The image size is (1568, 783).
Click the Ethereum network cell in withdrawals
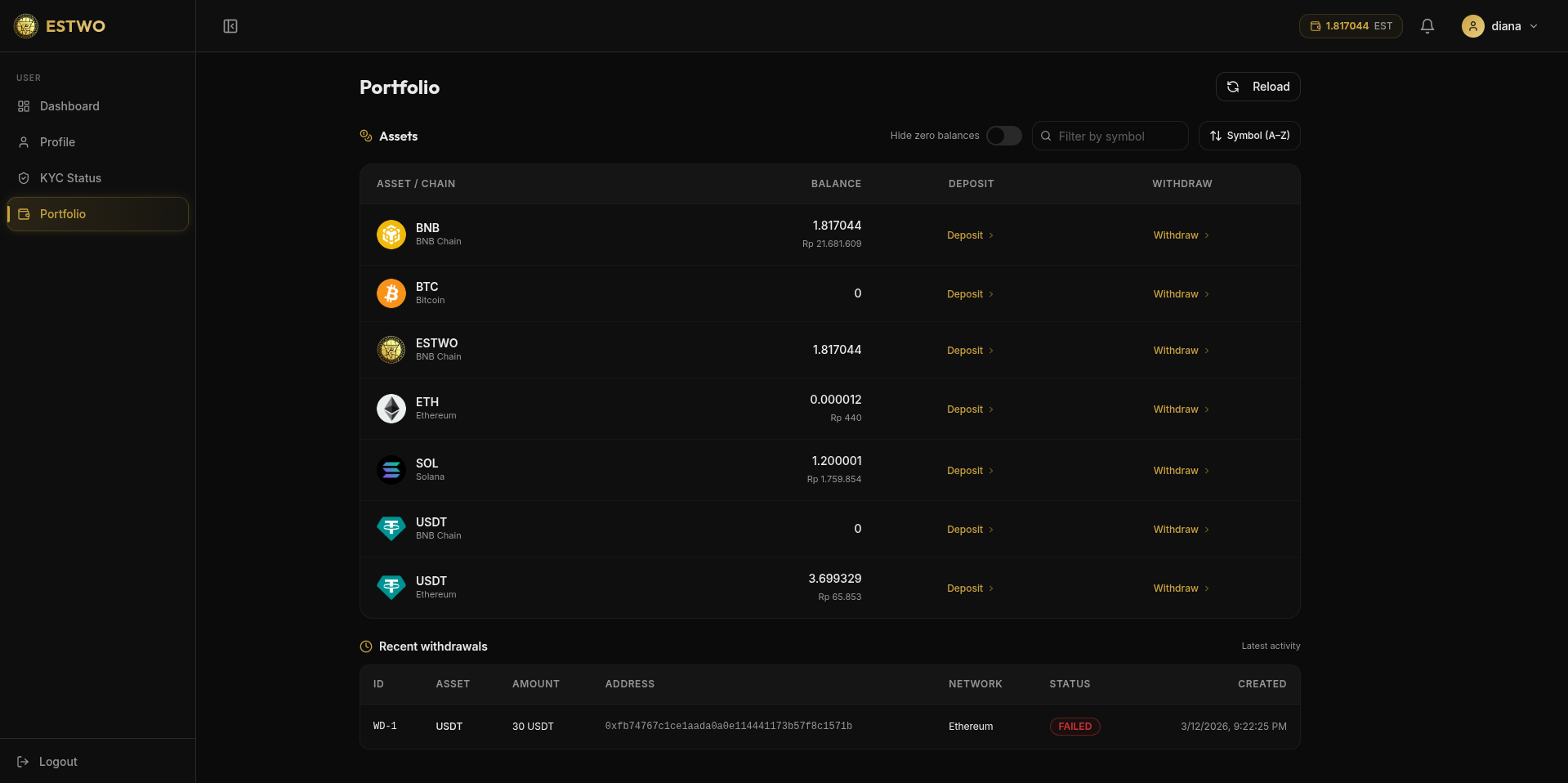[x=971, y=727]
